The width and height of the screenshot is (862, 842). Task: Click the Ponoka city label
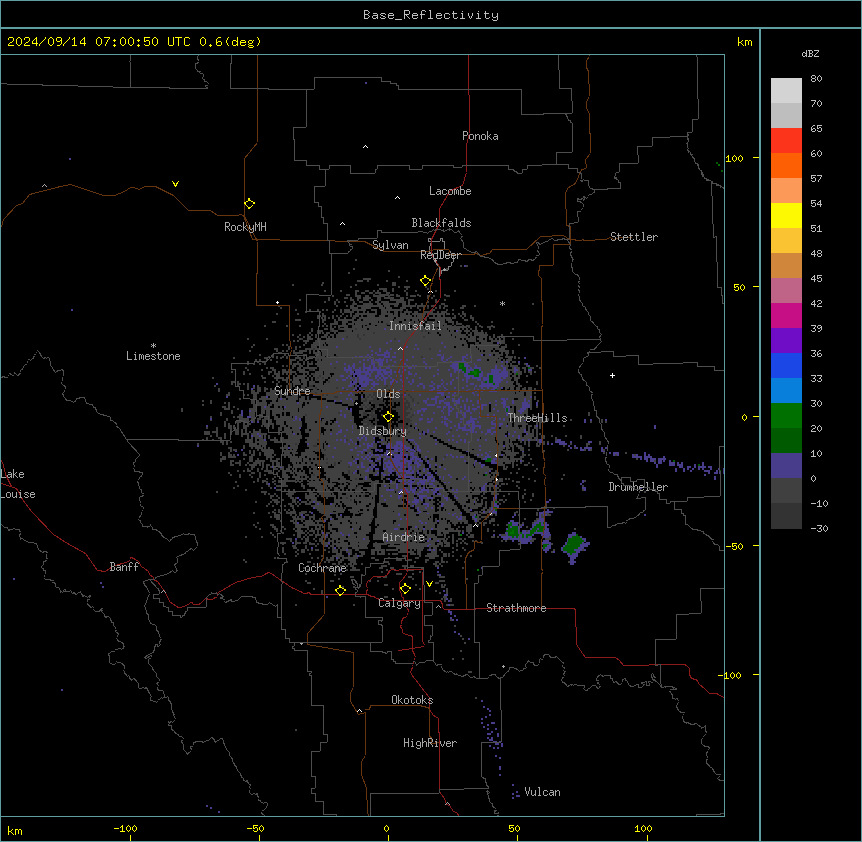[x=480, y=136]
